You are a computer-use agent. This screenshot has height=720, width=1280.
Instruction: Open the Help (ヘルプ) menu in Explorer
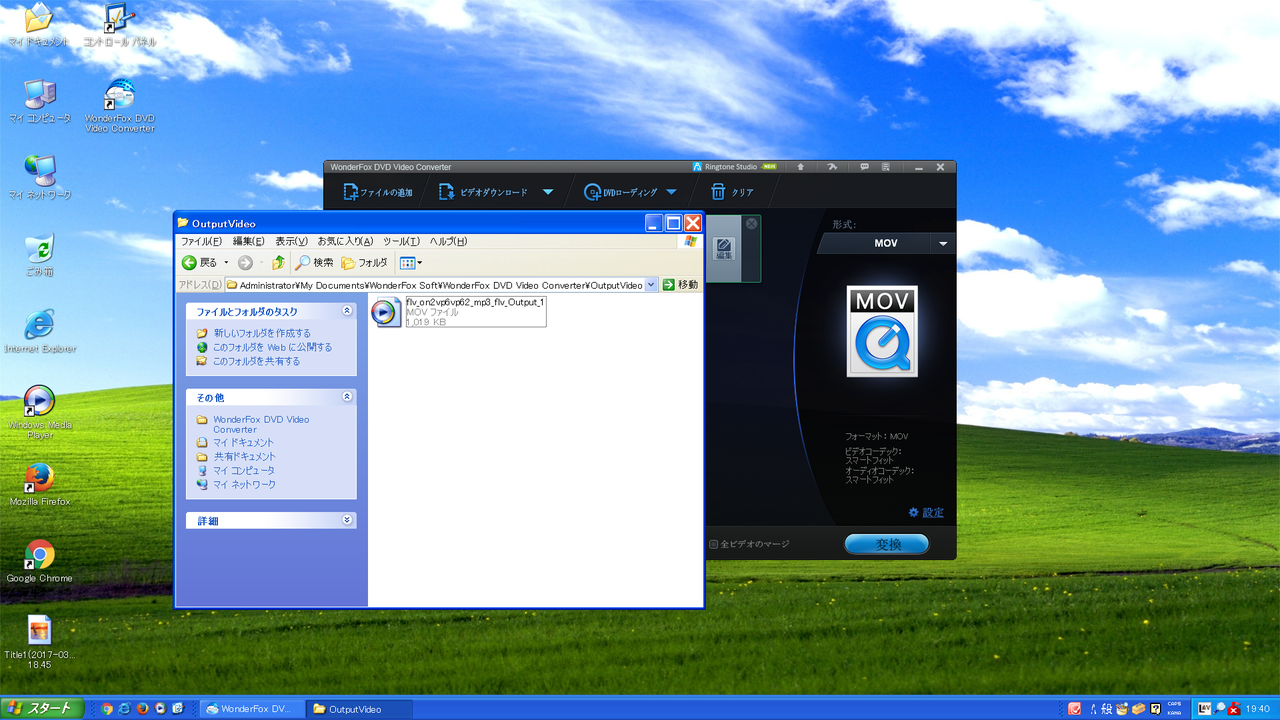[x=448, y=241]
